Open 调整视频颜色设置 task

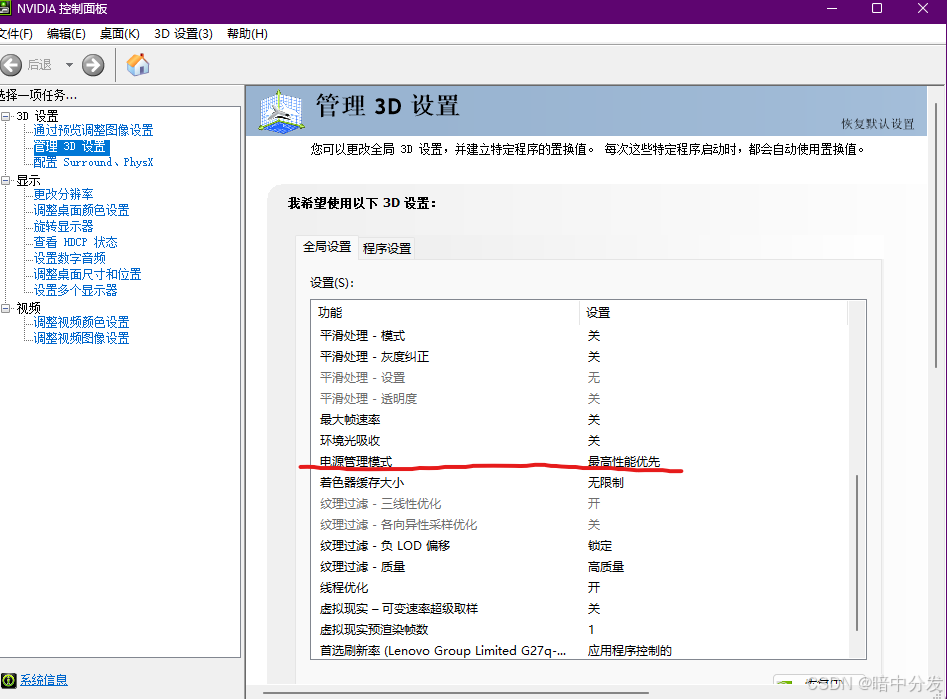click(x=82, y=323)
